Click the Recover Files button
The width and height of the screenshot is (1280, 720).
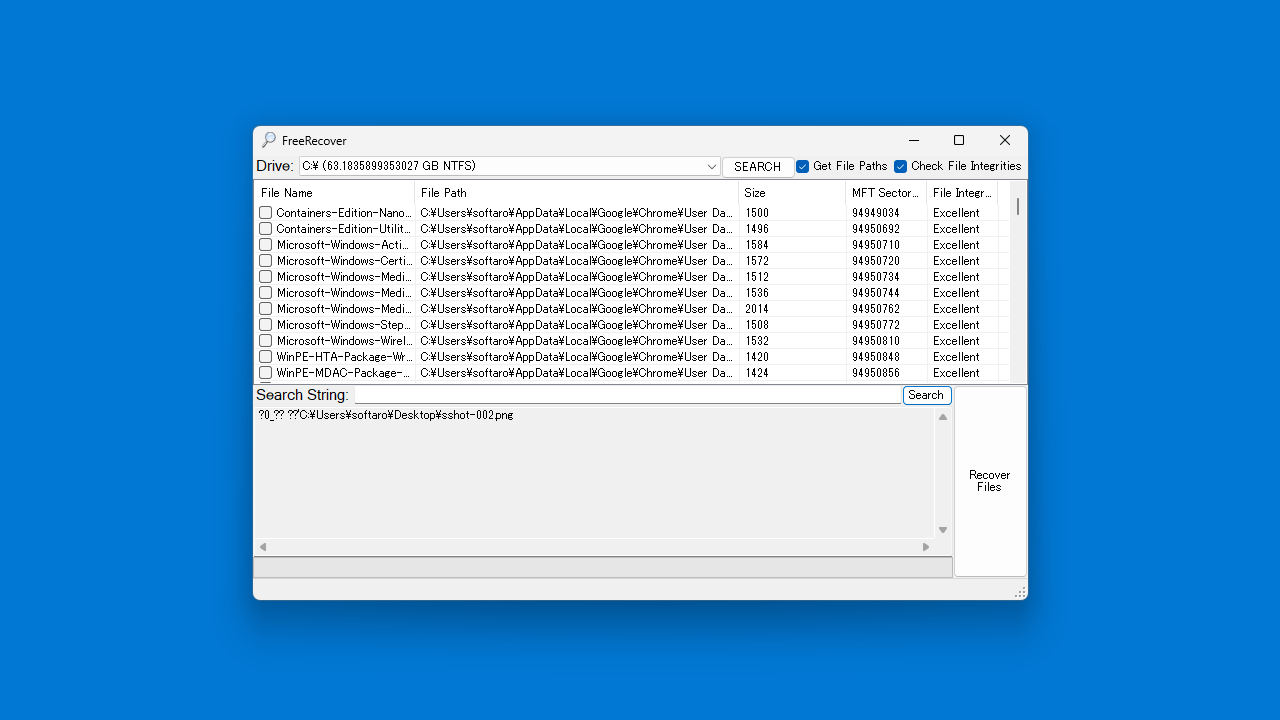(x=990, y=481)
